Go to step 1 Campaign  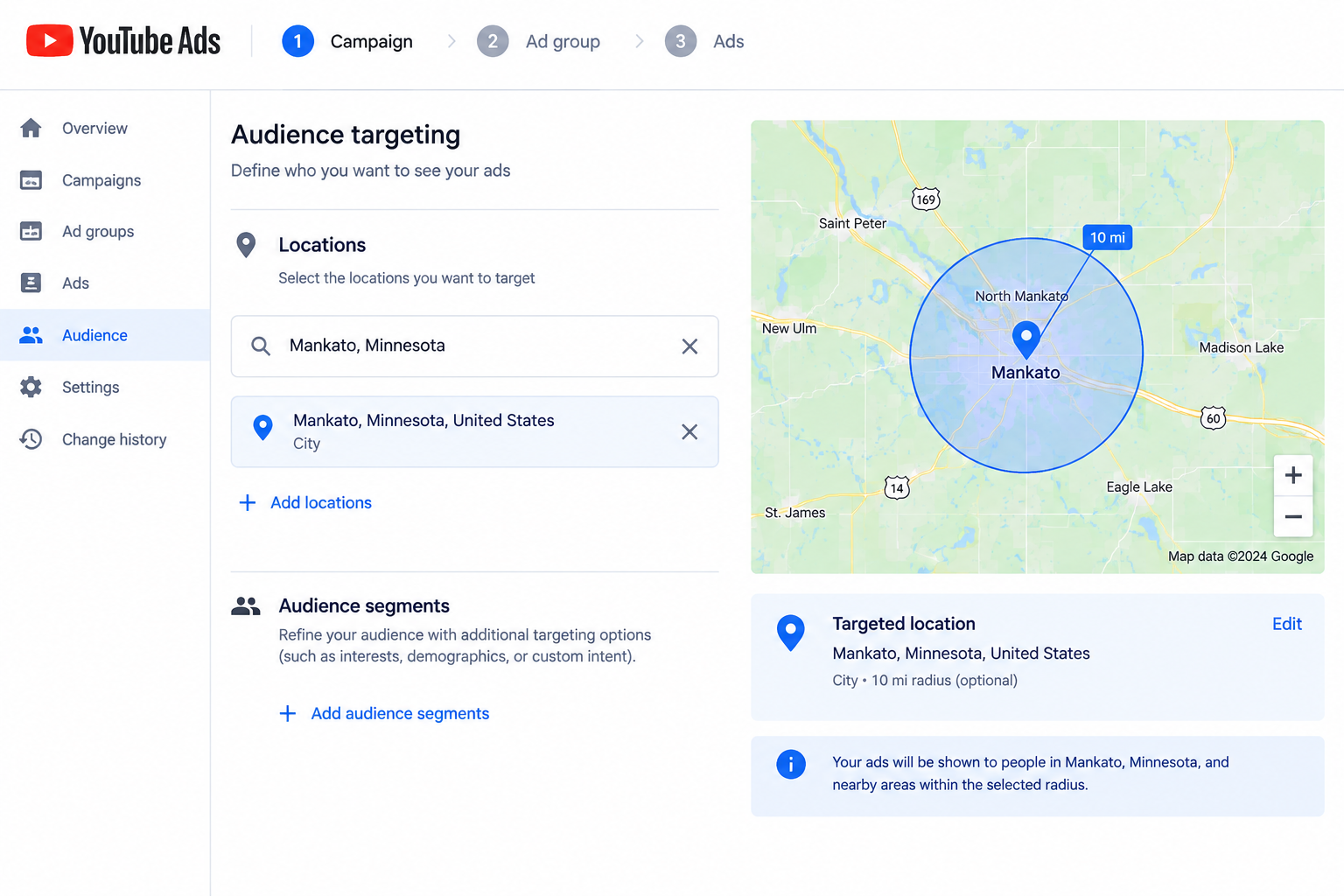(x=347, y=41)
